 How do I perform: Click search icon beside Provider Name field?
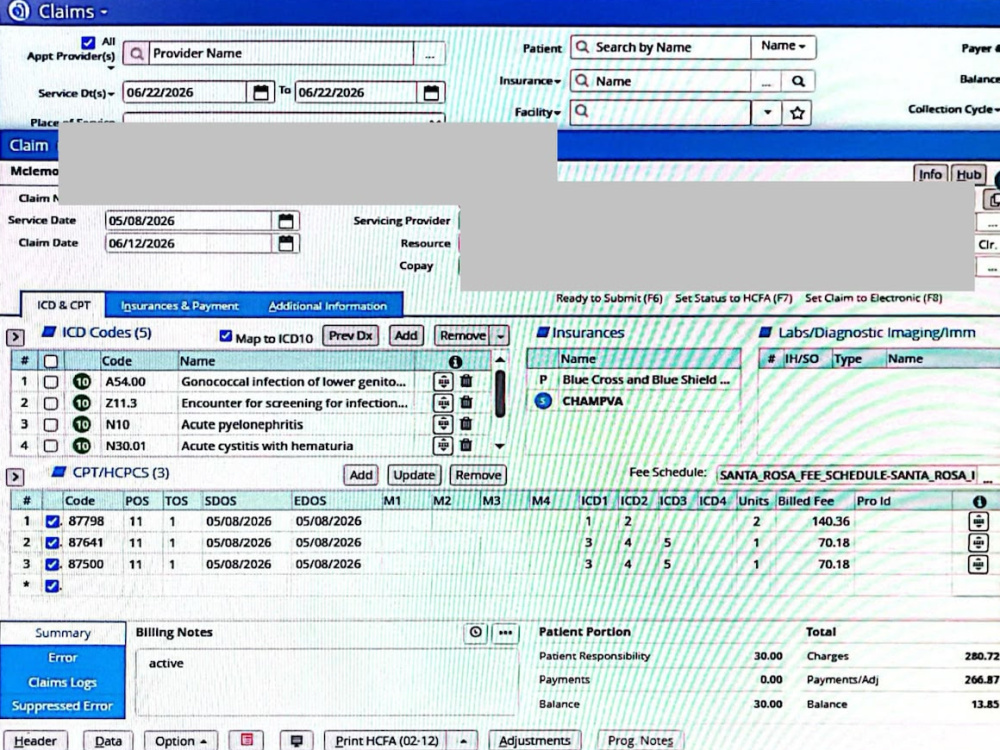click(136, 54)
